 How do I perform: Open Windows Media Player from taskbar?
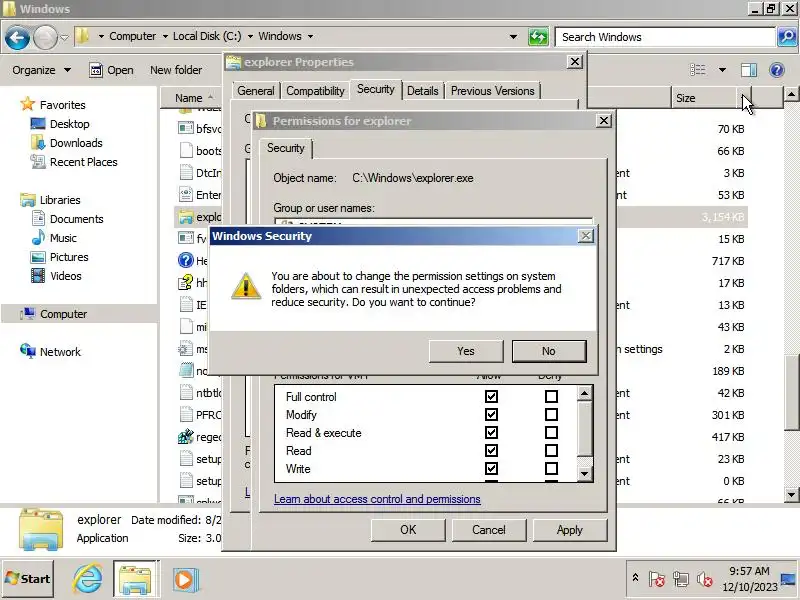point(185,580)
